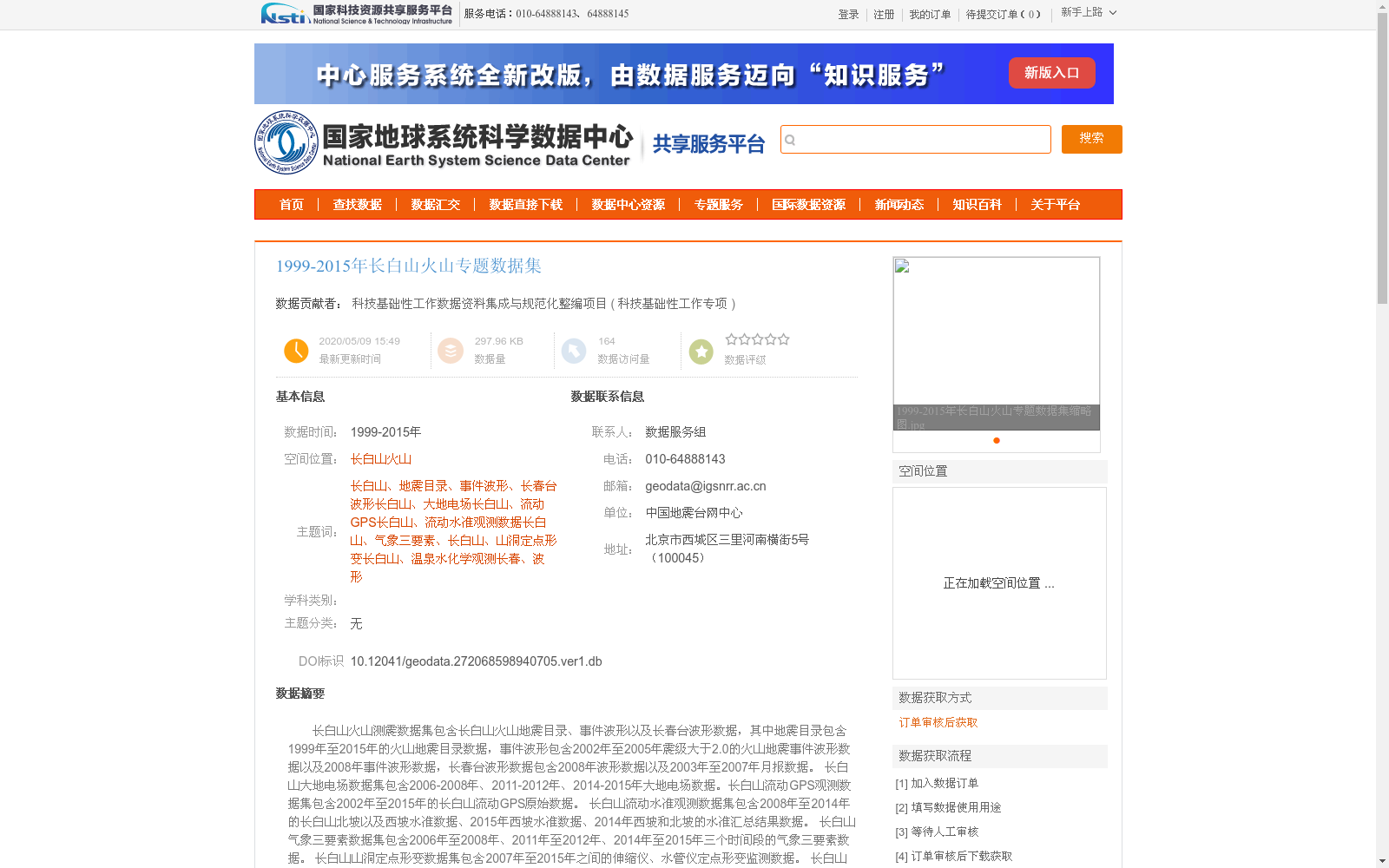1389x868 pixels.
Task: Click step [4] 订单审核后下载获取
Action: [x=954, y=857]
